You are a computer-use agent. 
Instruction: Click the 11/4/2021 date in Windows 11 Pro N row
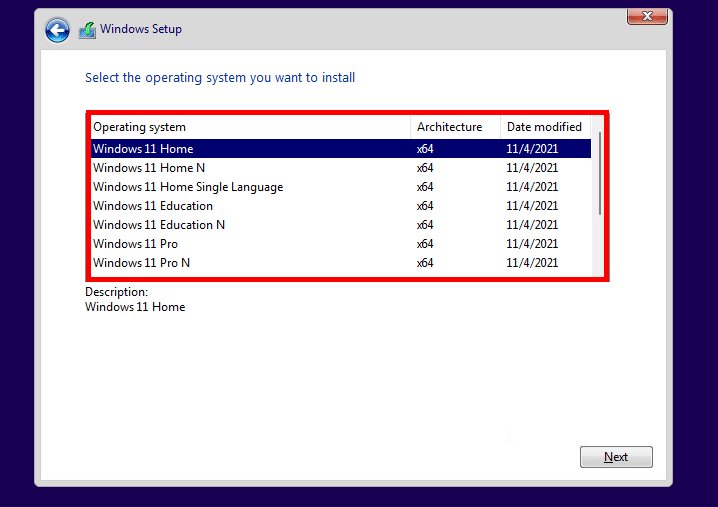532,263
